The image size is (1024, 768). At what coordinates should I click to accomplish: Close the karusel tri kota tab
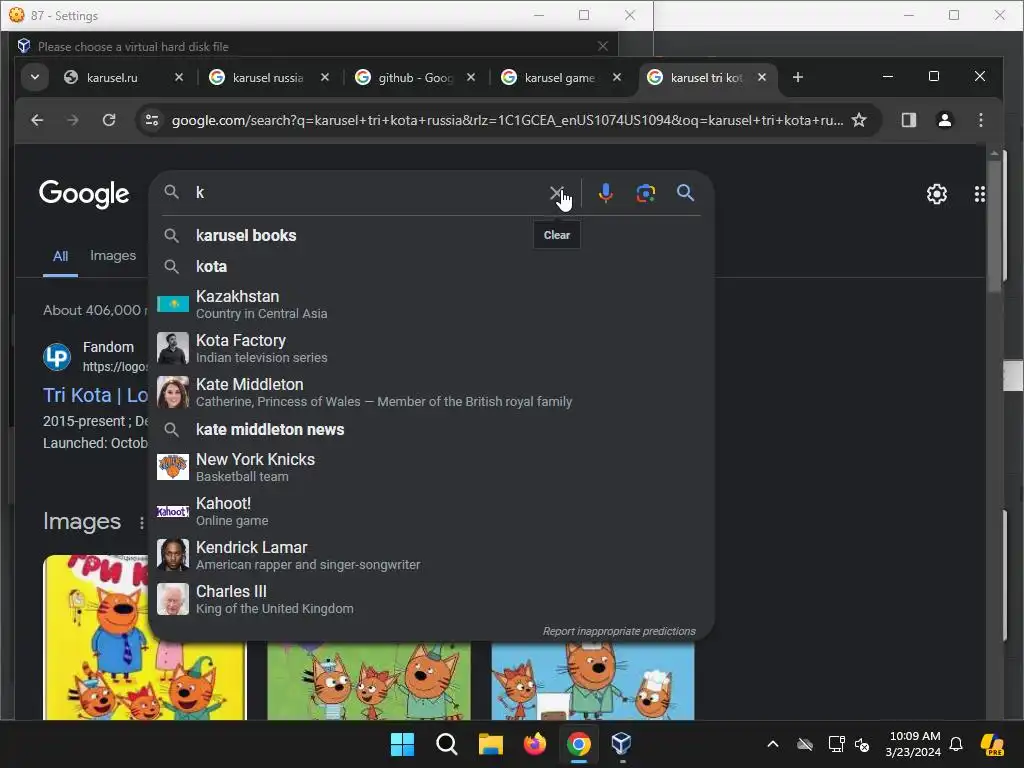(761, 77)
